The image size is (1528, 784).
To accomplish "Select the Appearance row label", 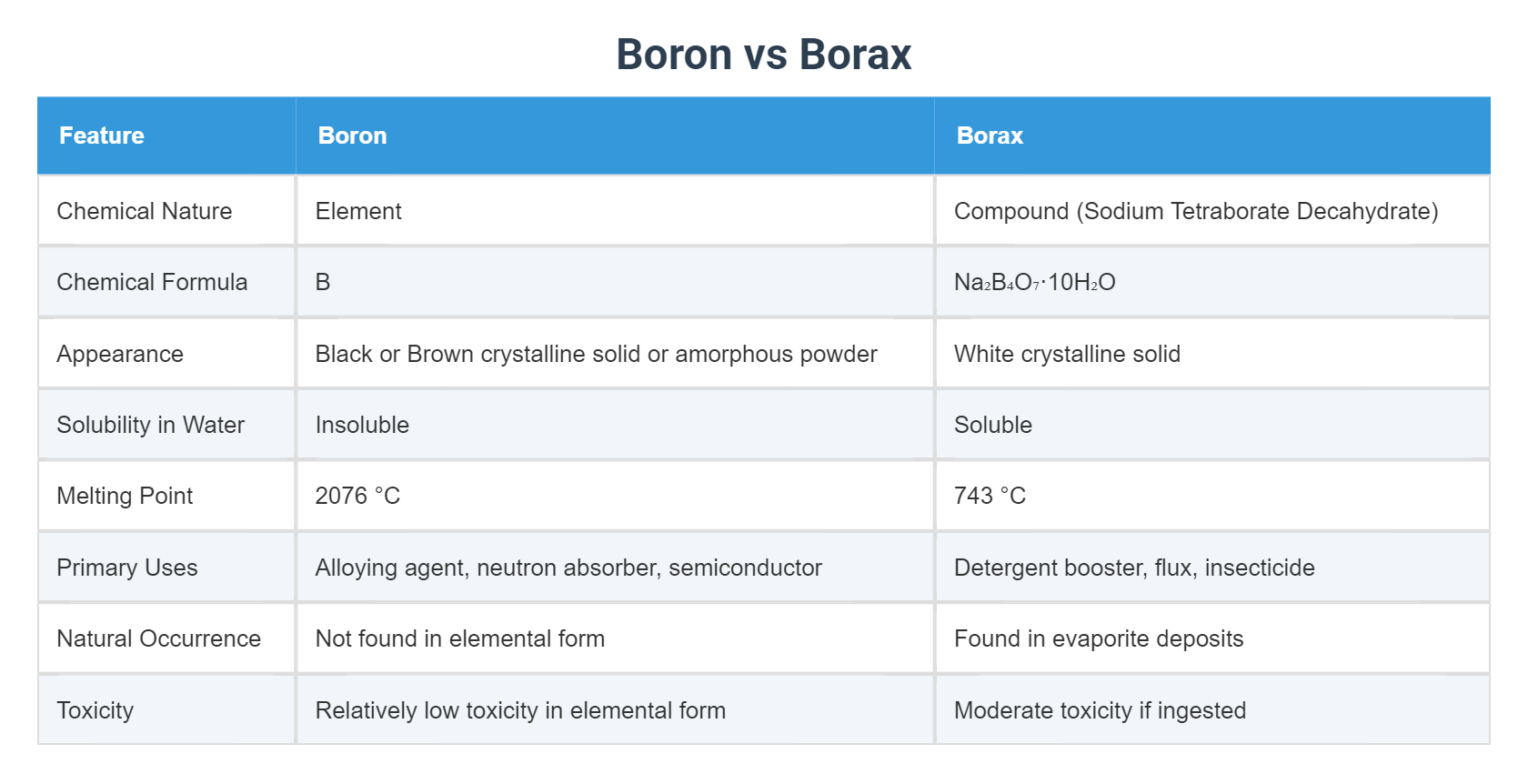I will pyautogui.click(x=120, y=354).
